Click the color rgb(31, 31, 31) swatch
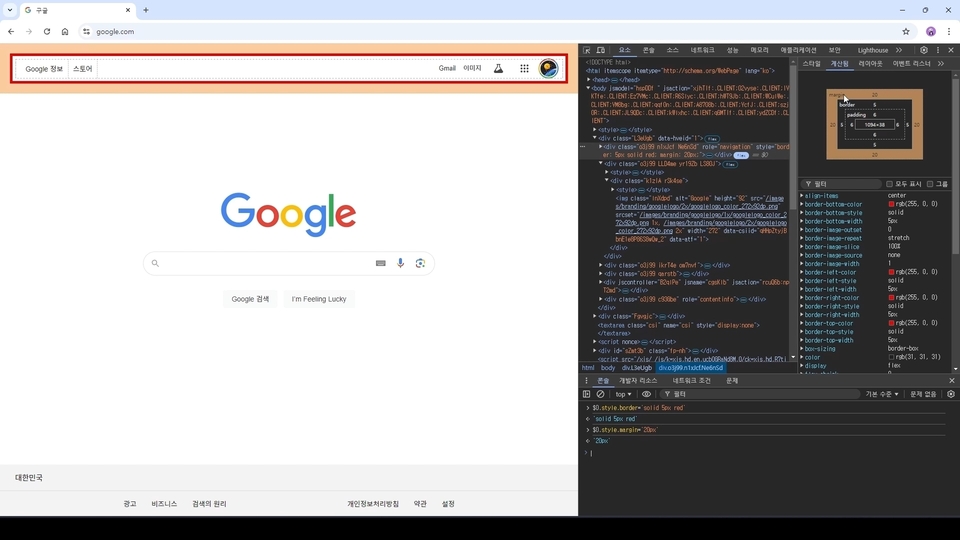The height and width of the screenshot is (540, 960). (x=891, y=358)
